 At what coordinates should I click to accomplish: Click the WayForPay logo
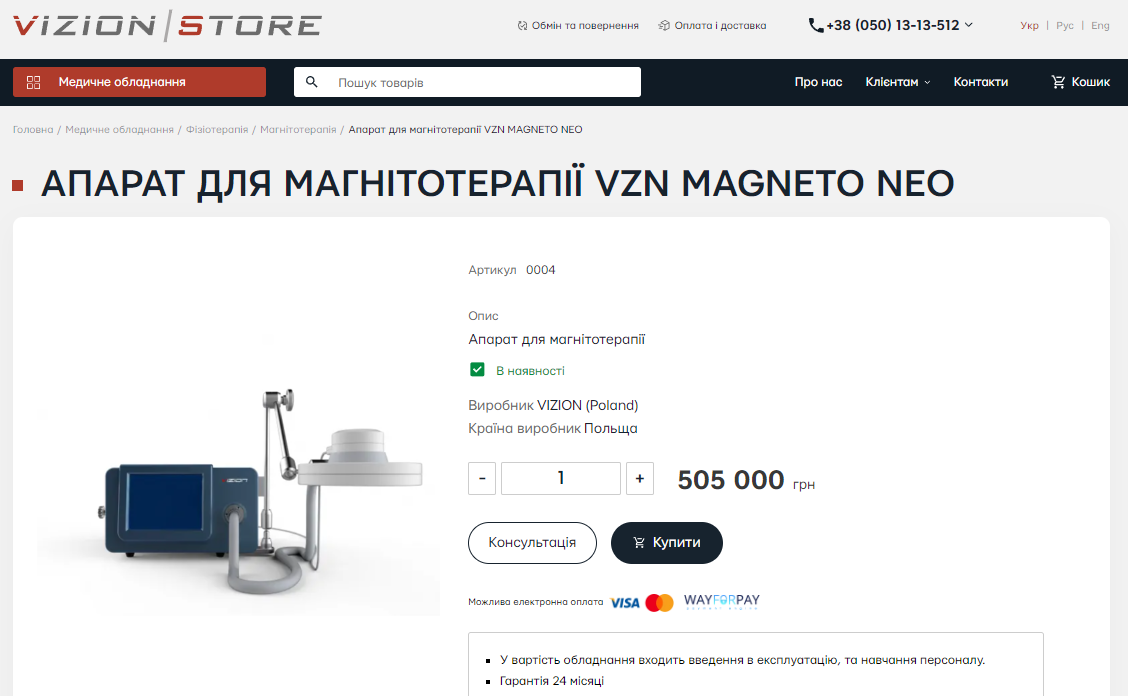click(x=722, y=601)
